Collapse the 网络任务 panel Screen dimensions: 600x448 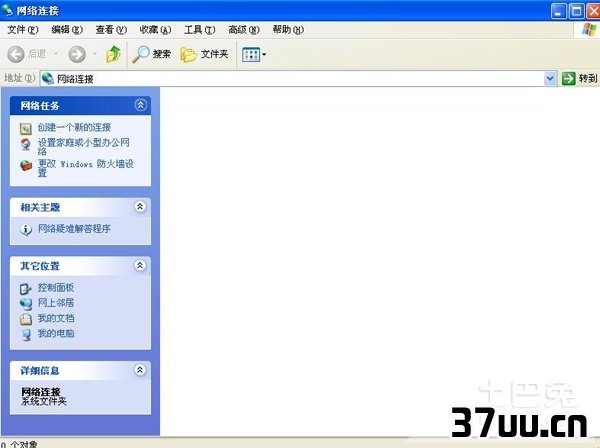[140, 105]
